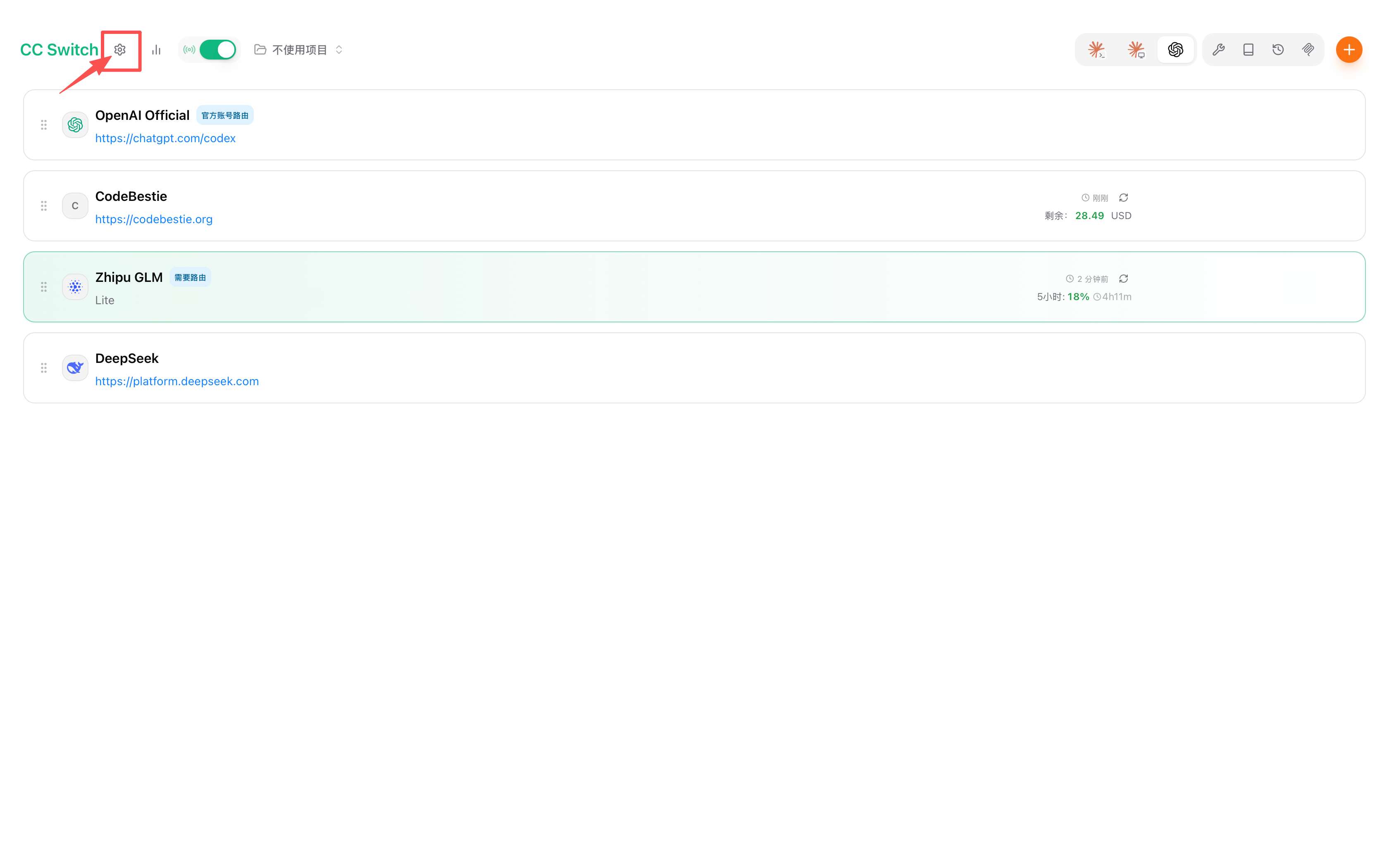1389x868 pixels.
Task: Switch to the Claude desktop app tab
Action: pyautogui.click(x=1136, y=50)
